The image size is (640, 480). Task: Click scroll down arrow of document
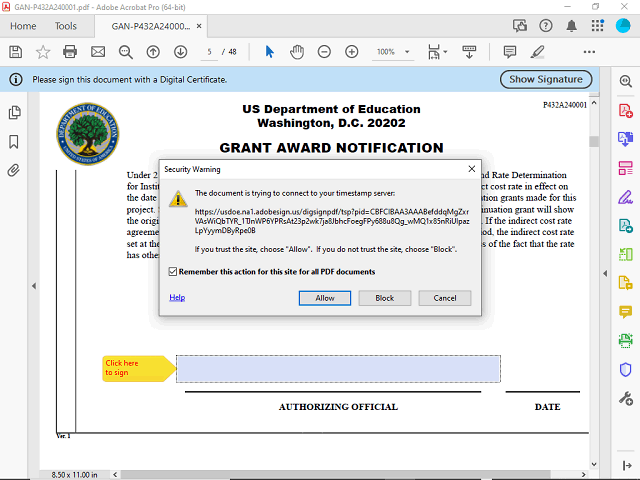tap(594, 464)
